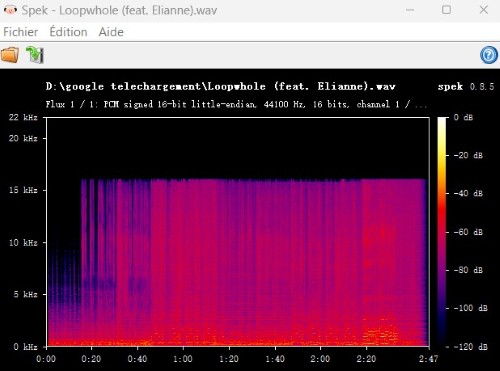
Task: Maximize the Spek window
Action: tap(446, 10)
